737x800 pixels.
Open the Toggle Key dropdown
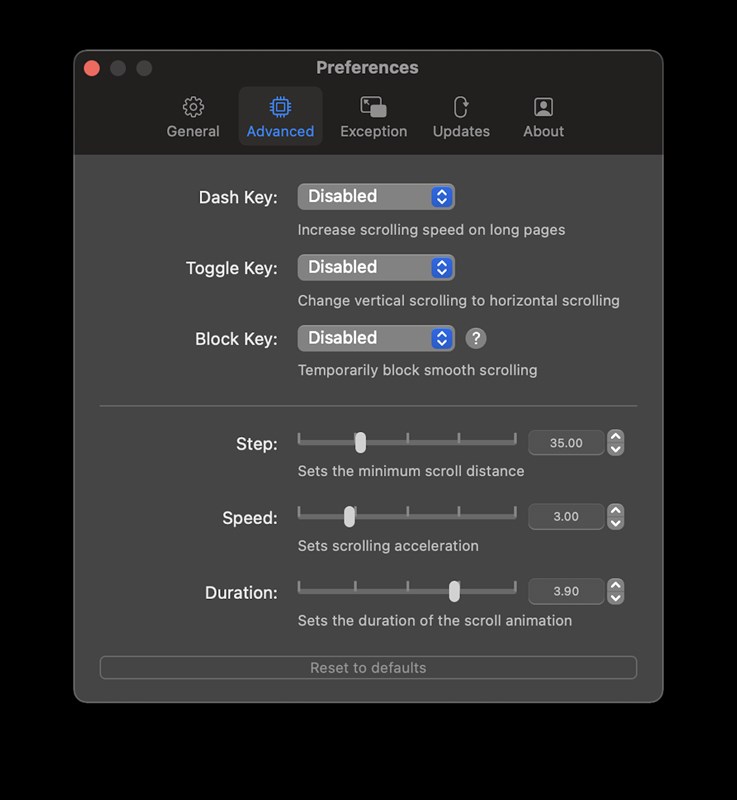click(376, 268)
